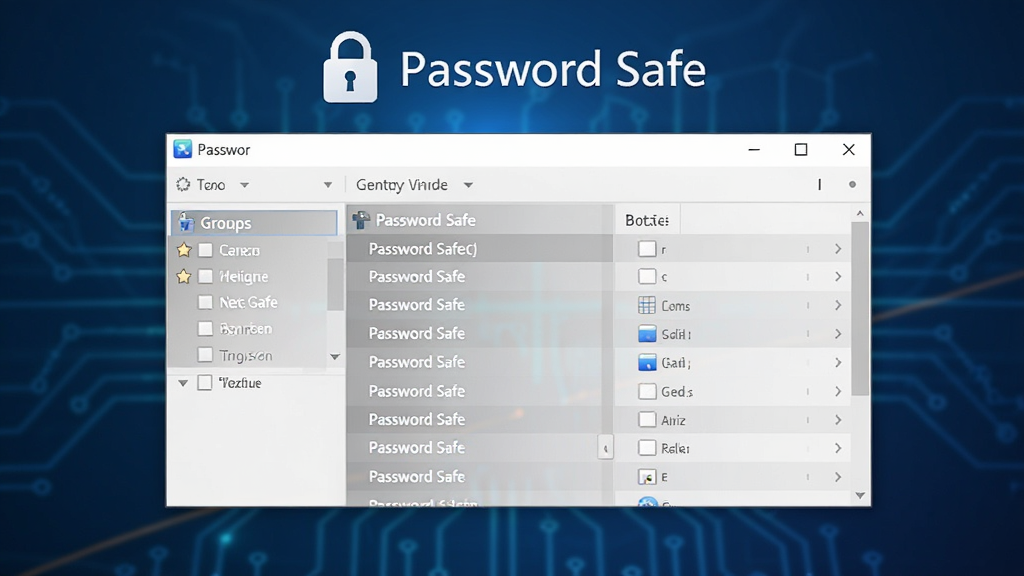This screenshot has height=576, width=1024.
Task: Click the Geds label
Action: pyautogui.click(x=677, y=392)
